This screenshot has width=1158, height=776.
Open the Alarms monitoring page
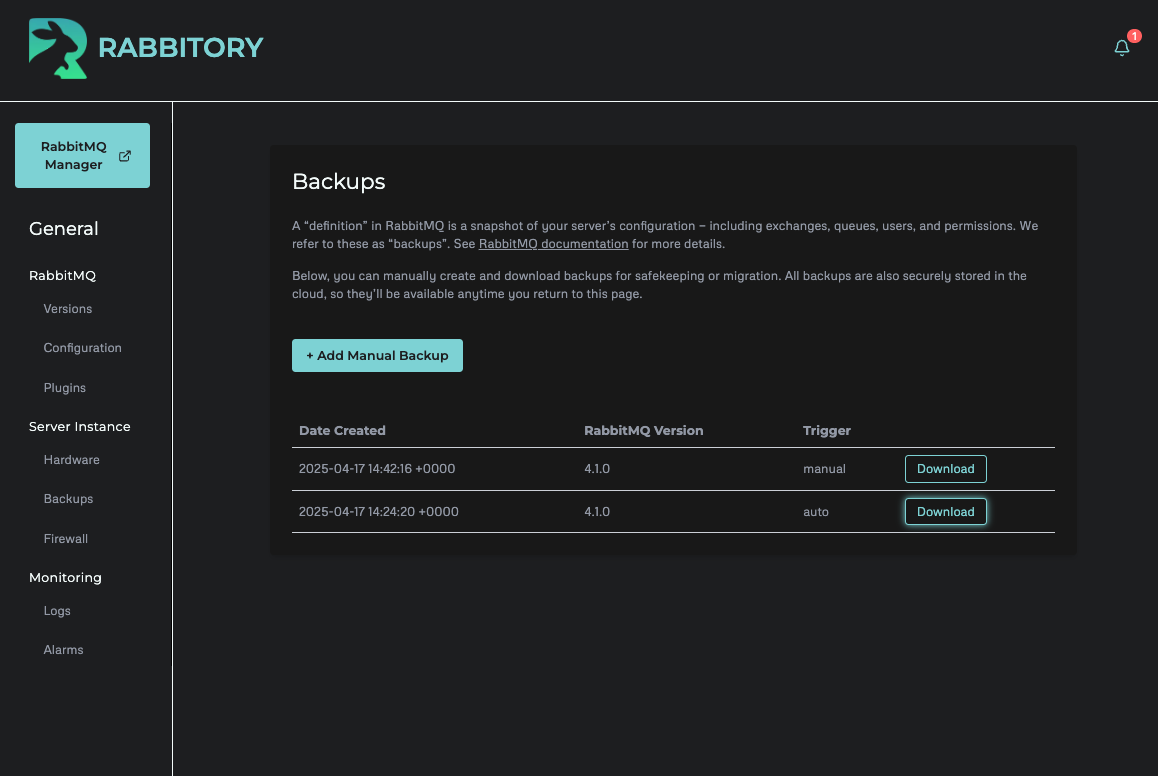pos(63,649)
